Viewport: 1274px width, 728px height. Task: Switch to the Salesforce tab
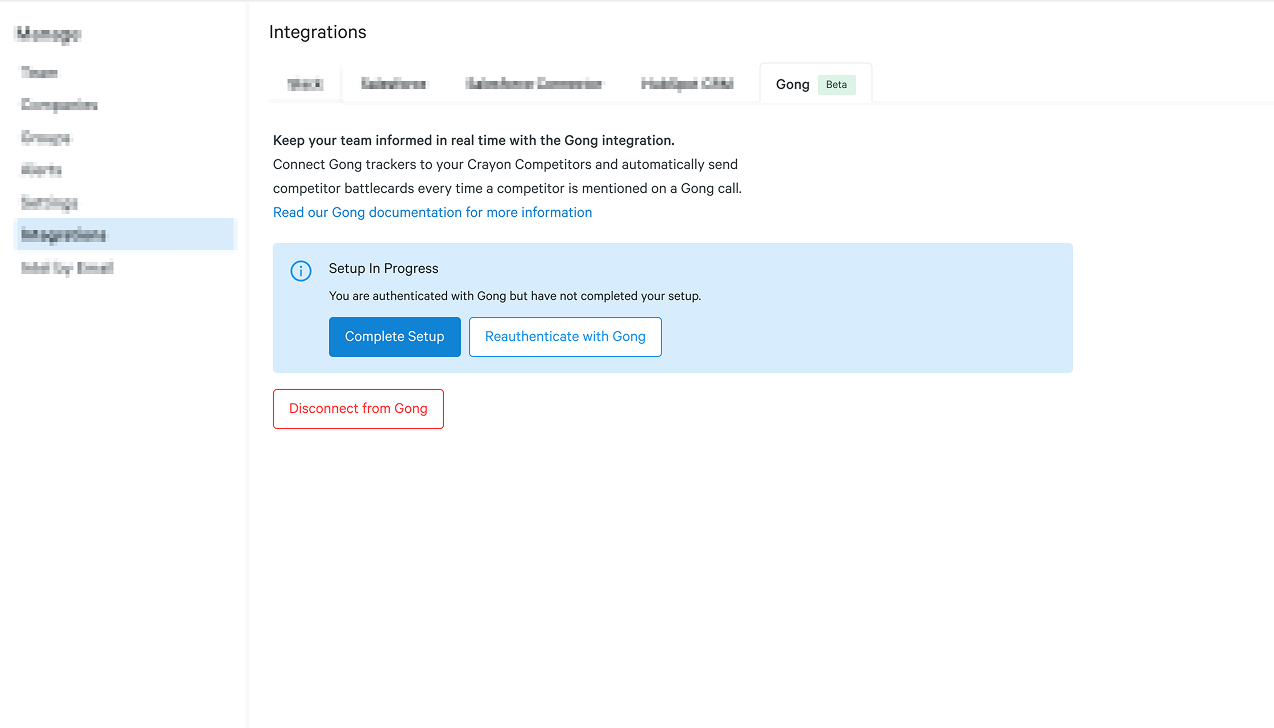[x=393, y=84]
